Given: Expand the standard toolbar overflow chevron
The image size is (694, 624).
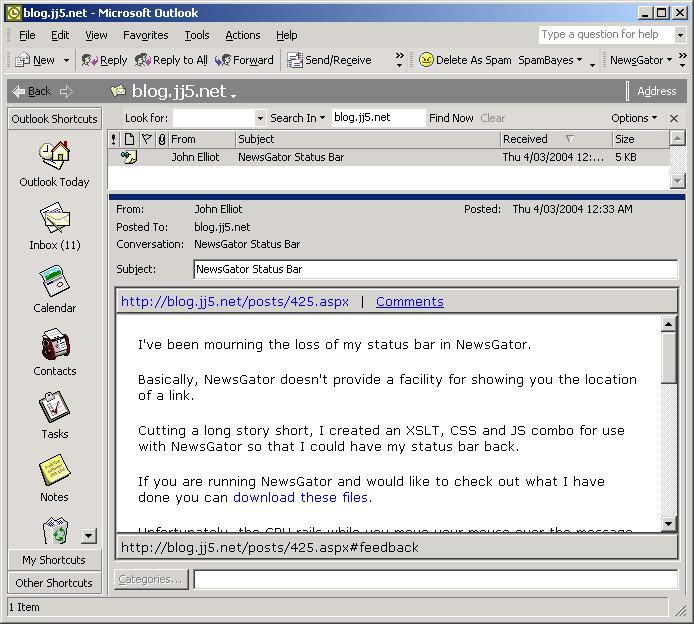Looking at the screenshot, I should click(399, 60).
